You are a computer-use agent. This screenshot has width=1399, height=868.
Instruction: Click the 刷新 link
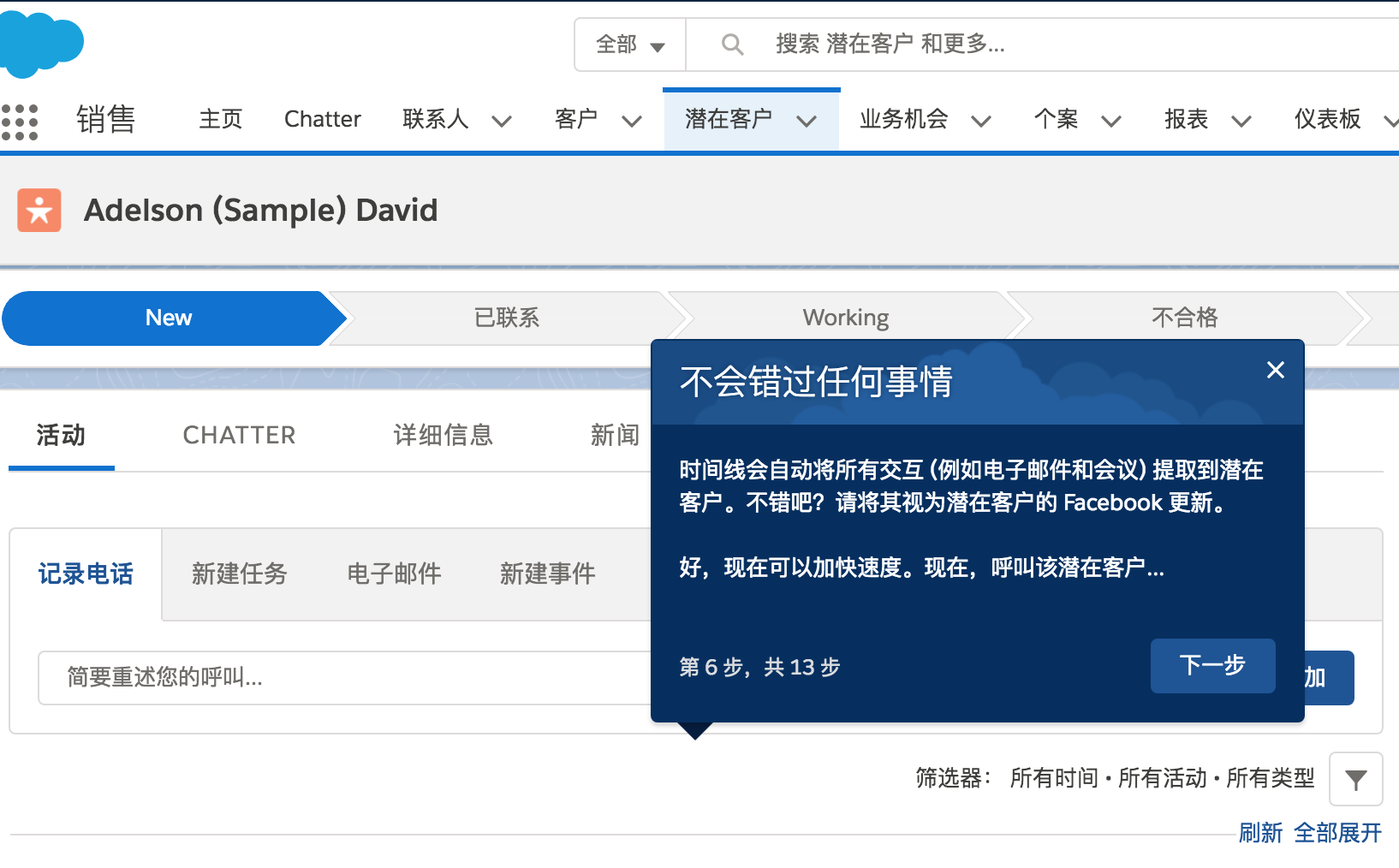coord(1261,833)
